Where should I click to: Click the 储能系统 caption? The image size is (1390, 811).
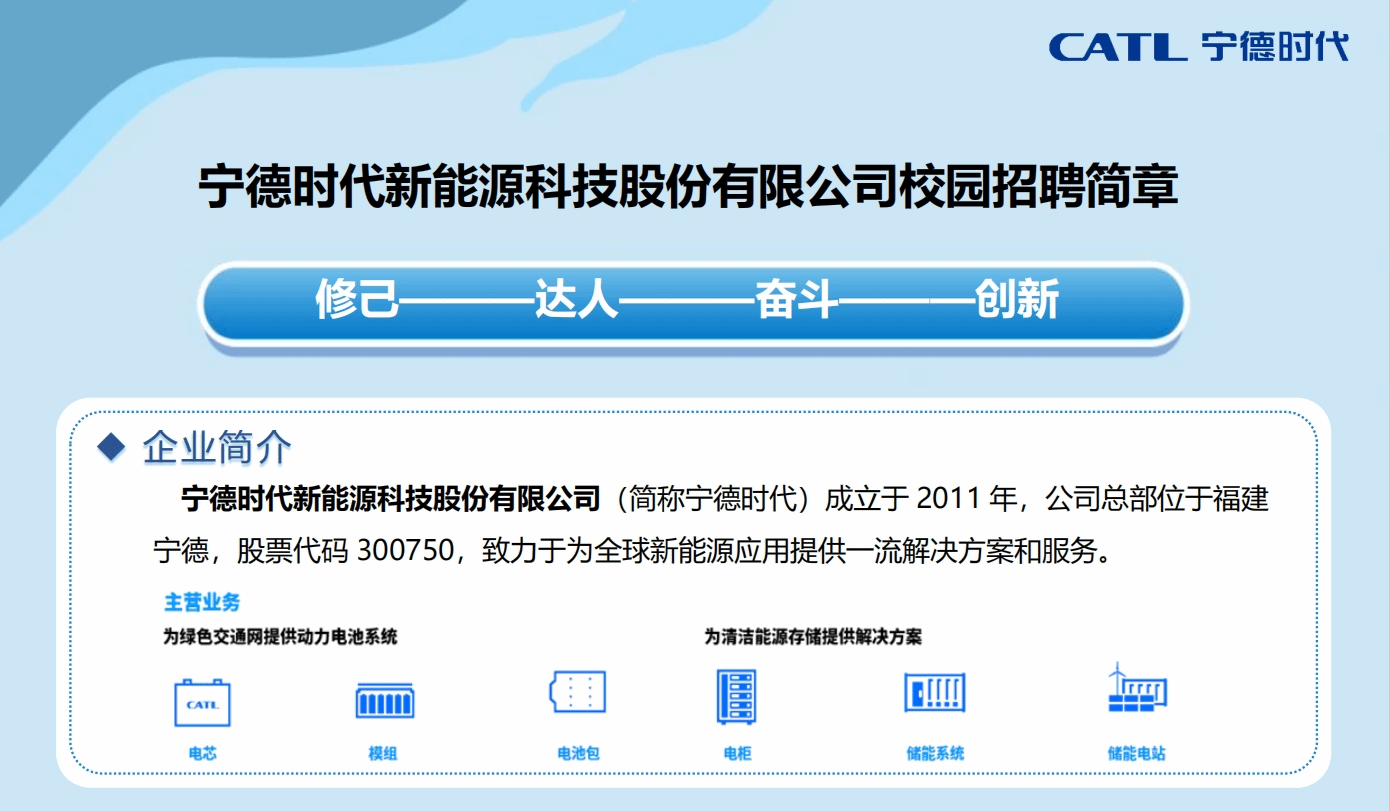coord(935,753)
